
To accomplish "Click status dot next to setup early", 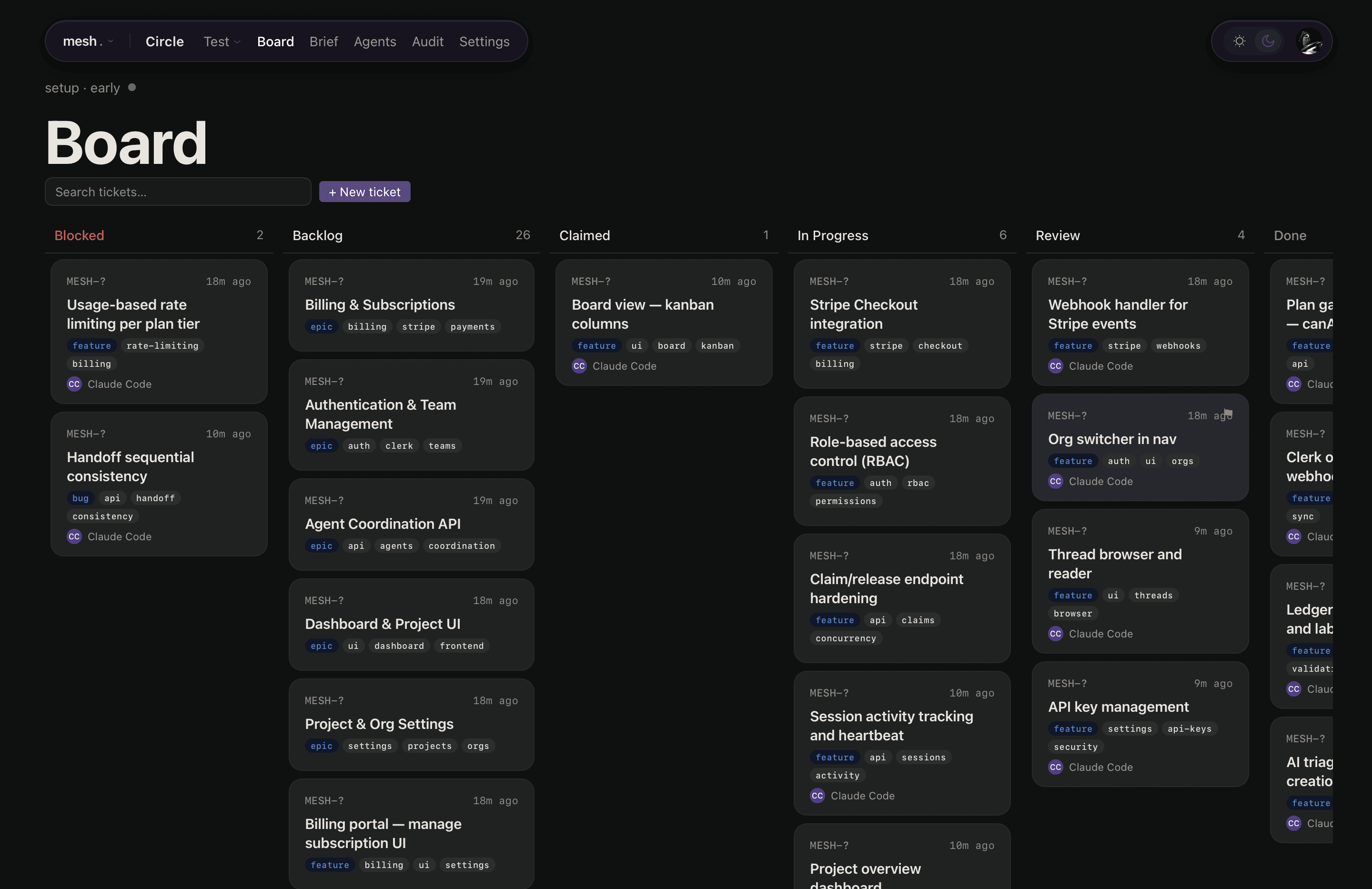I will 132,87.
